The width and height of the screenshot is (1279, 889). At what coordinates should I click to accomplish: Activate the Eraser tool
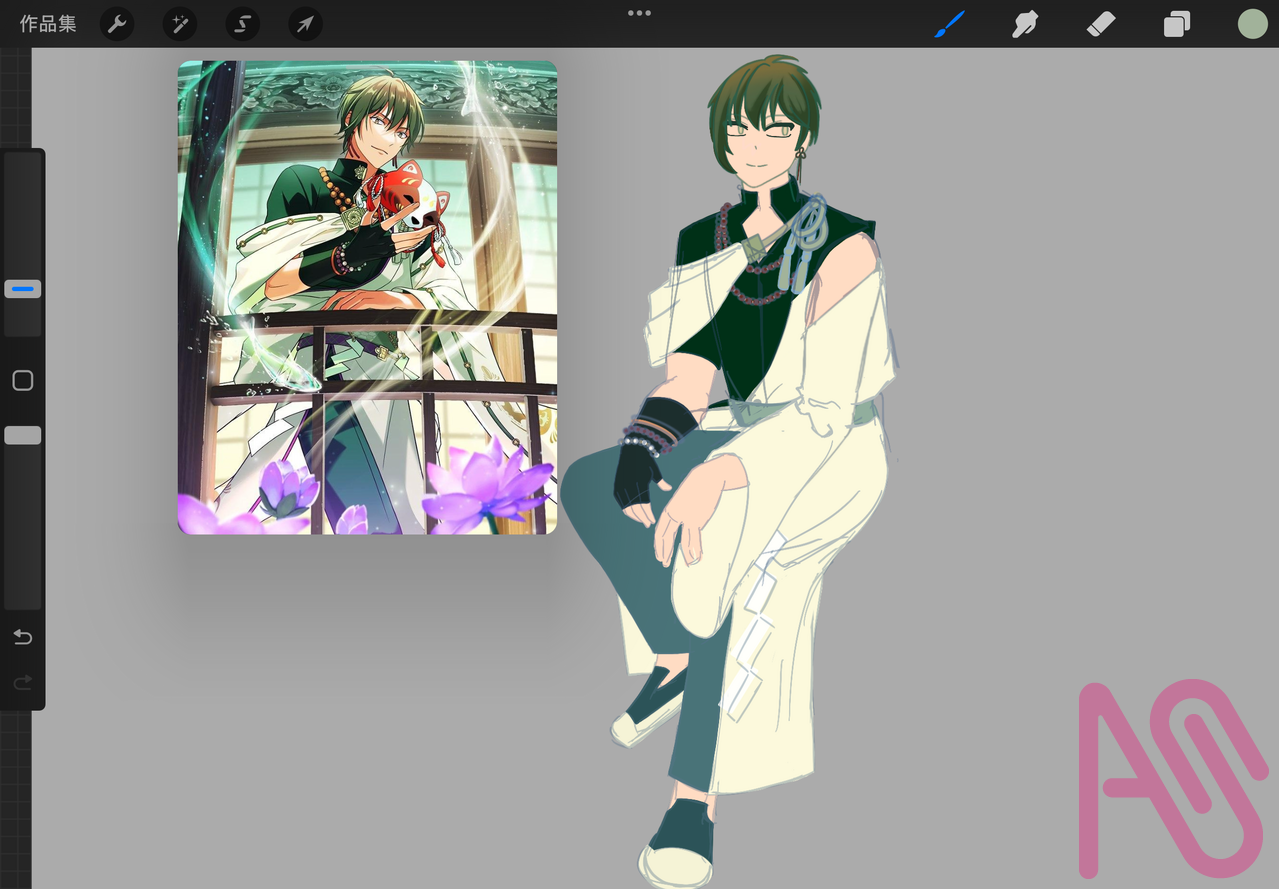(1100, 23)
